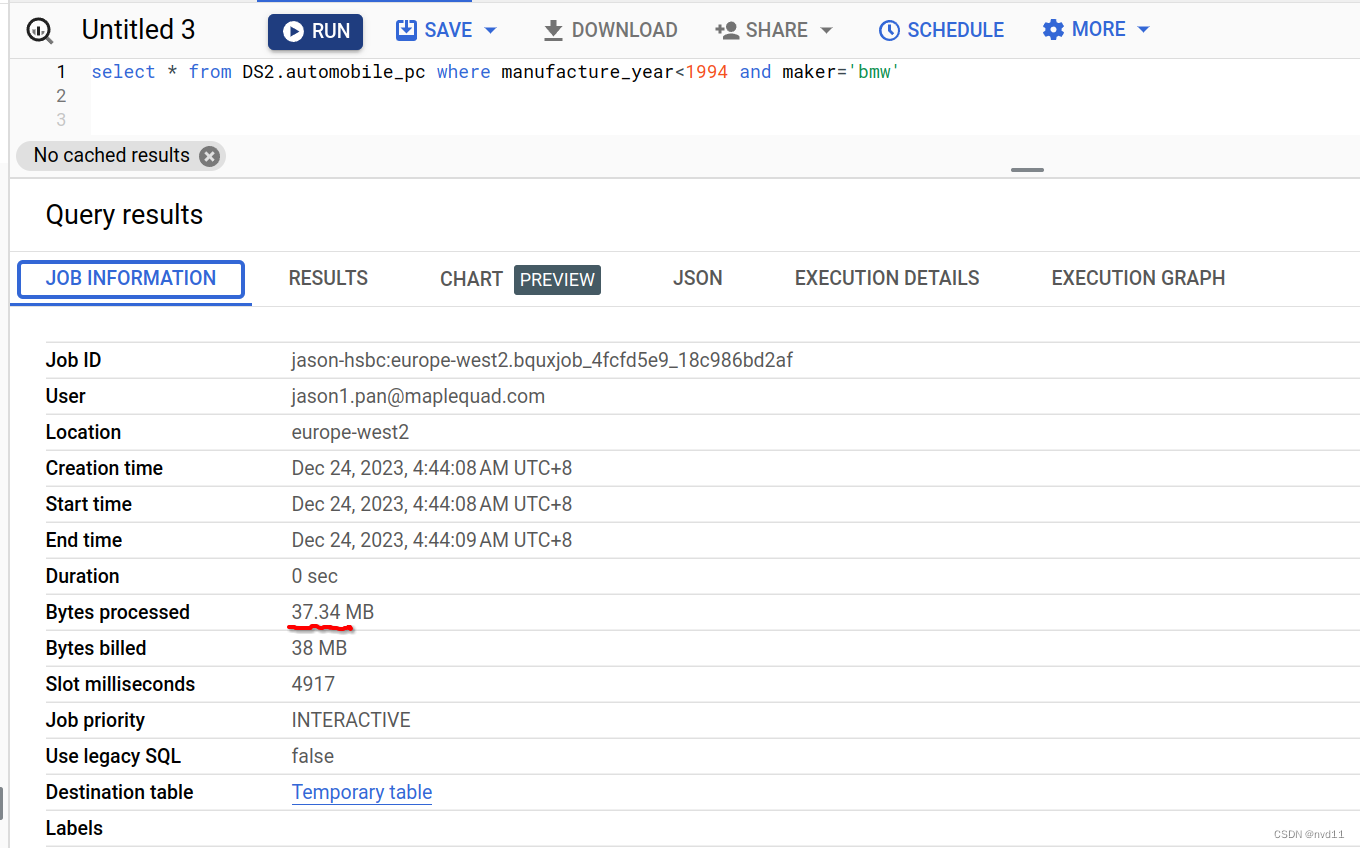Screen dimensions: 1360x848
Task: Click the No cached results label
Action: (111, 156)
